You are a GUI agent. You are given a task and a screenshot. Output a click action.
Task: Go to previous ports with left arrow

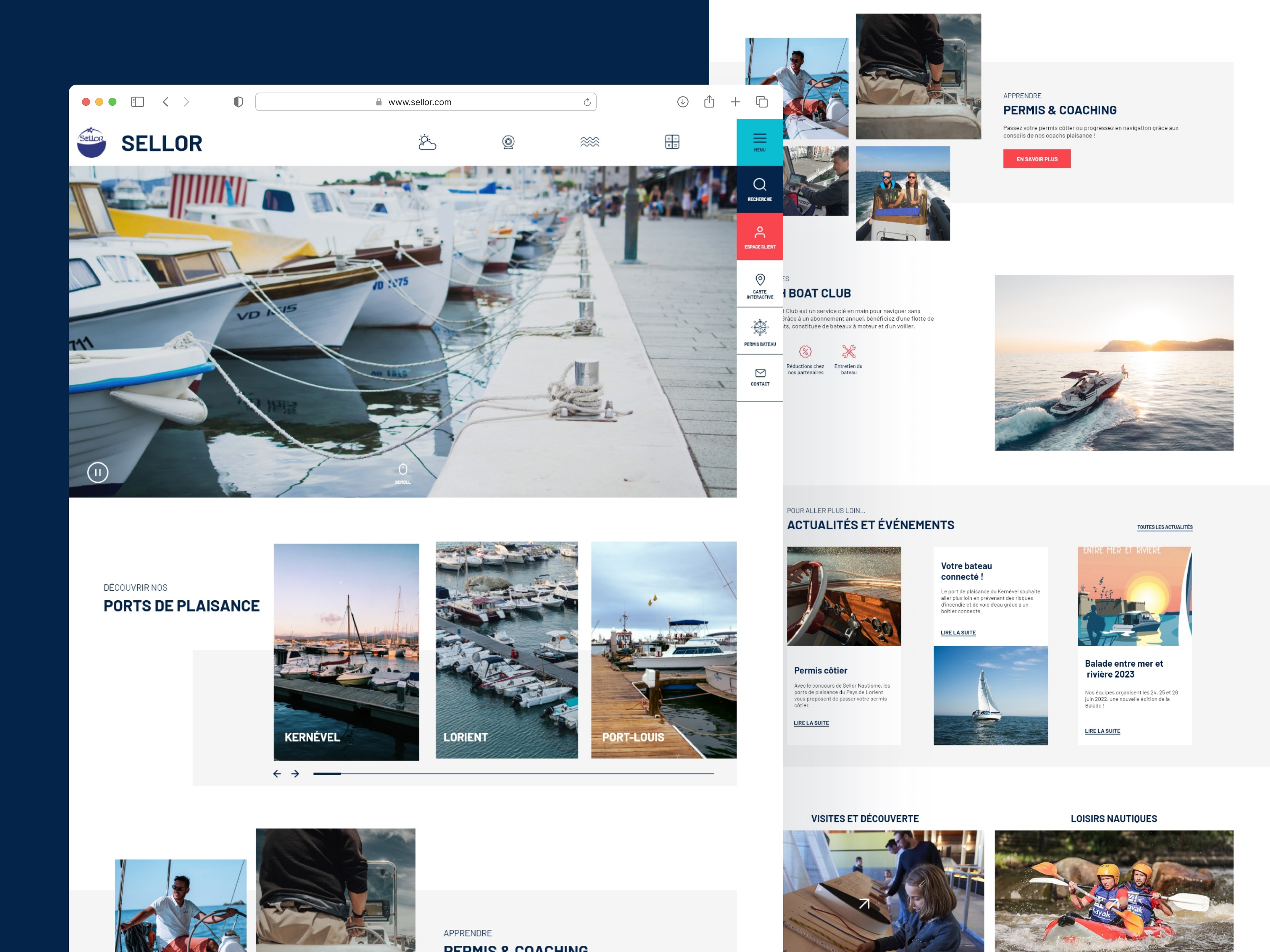(x=277, y=773)
